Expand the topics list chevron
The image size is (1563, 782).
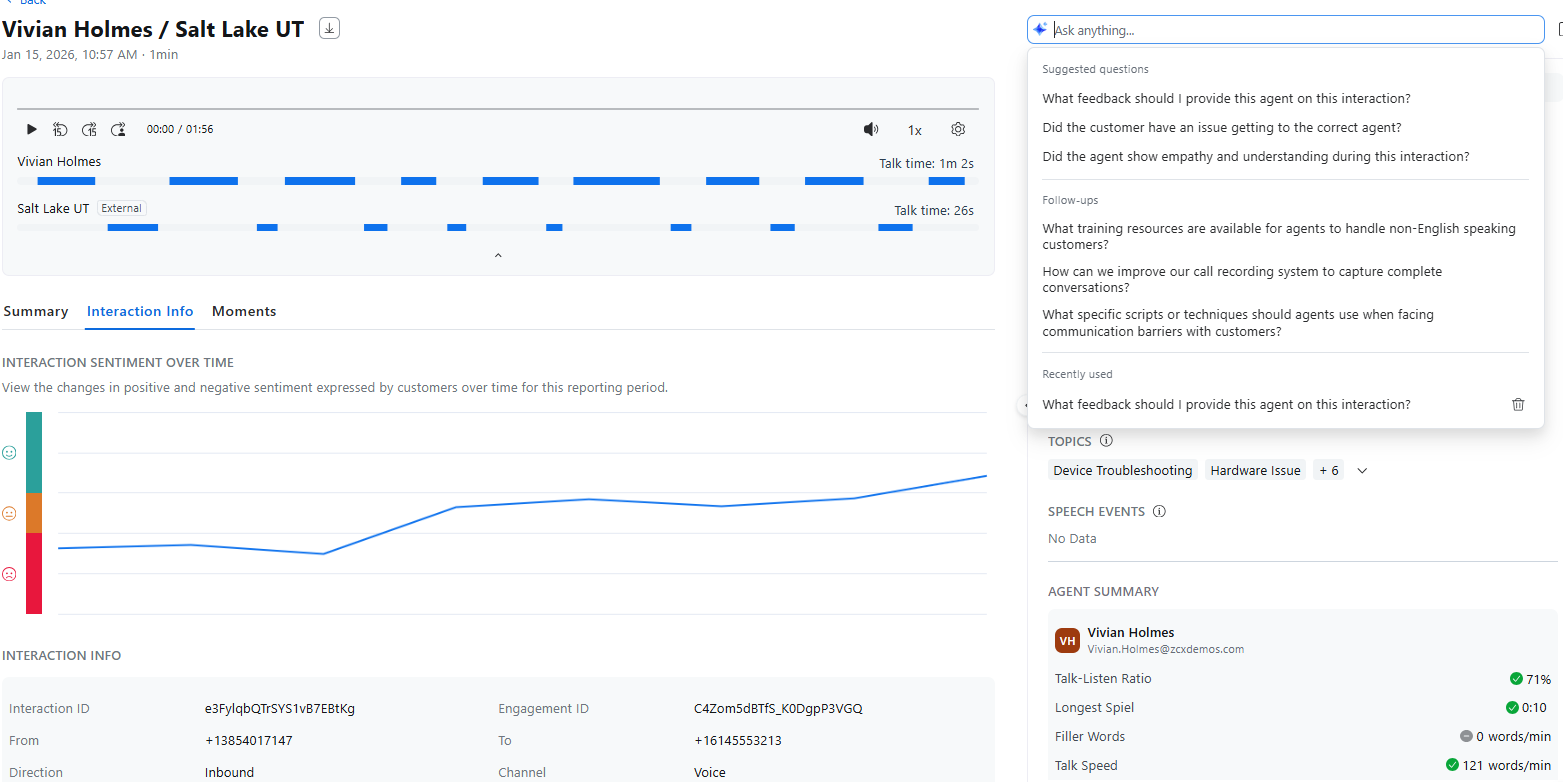1361,470
